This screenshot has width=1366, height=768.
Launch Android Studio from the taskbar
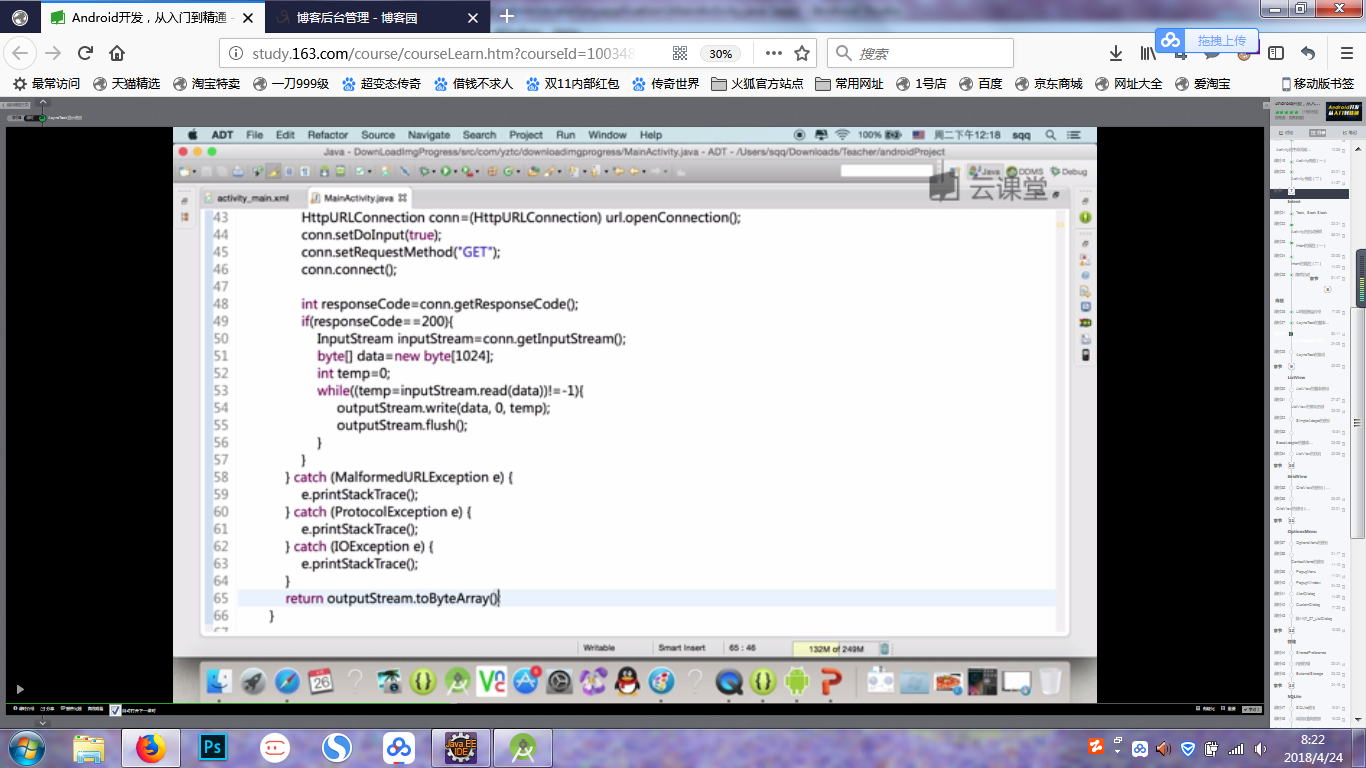pyautogui.click(x=522, y=747)
